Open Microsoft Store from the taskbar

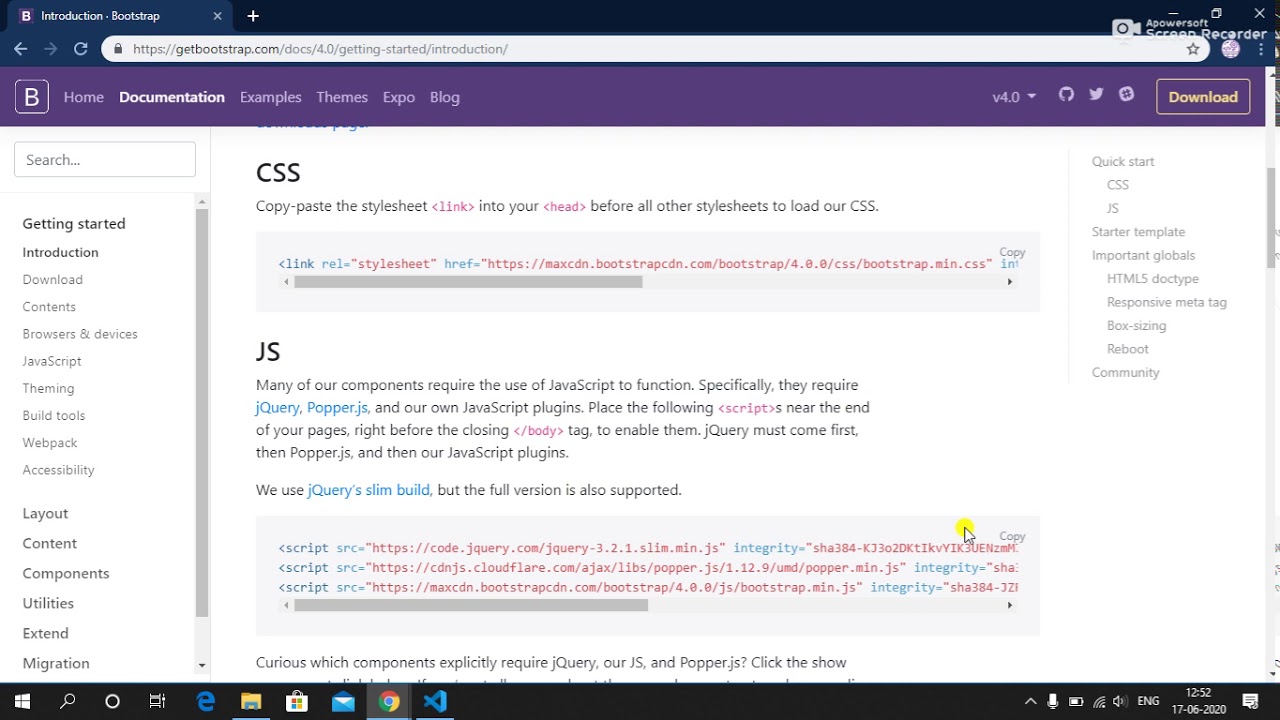click(297, 702)
